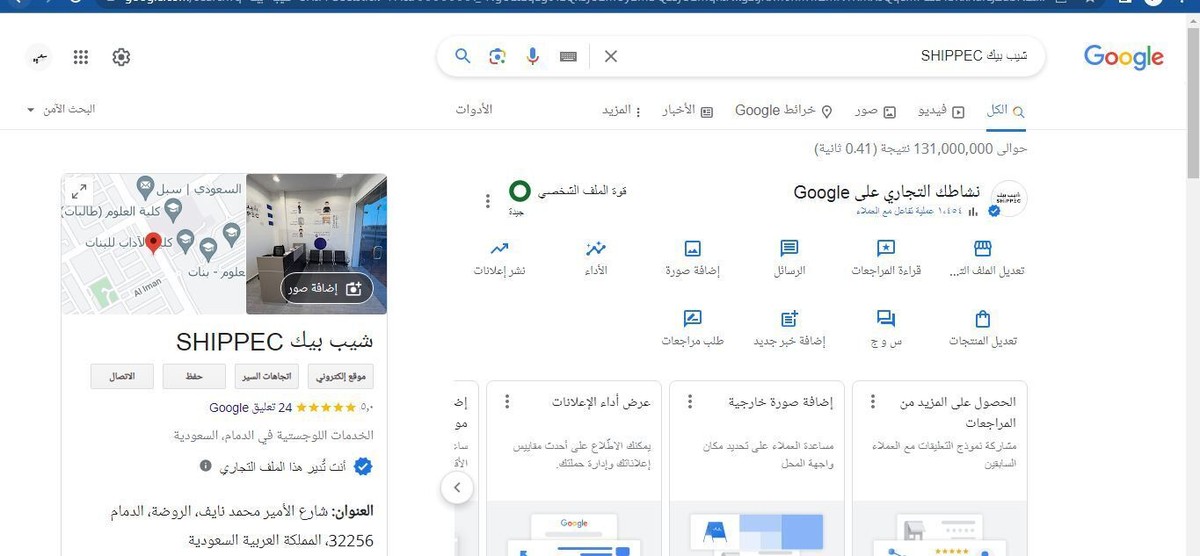1200x556 pixels.
Task: Open menu on الحصول على المزيد من المراجعات card
Action: tap(873, 402)
